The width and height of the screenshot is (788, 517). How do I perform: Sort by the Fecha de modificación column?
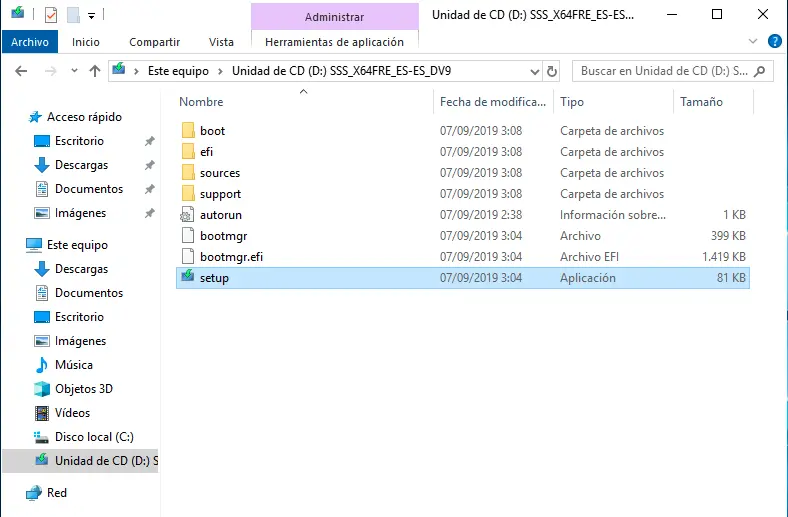(x=492, y=101)
